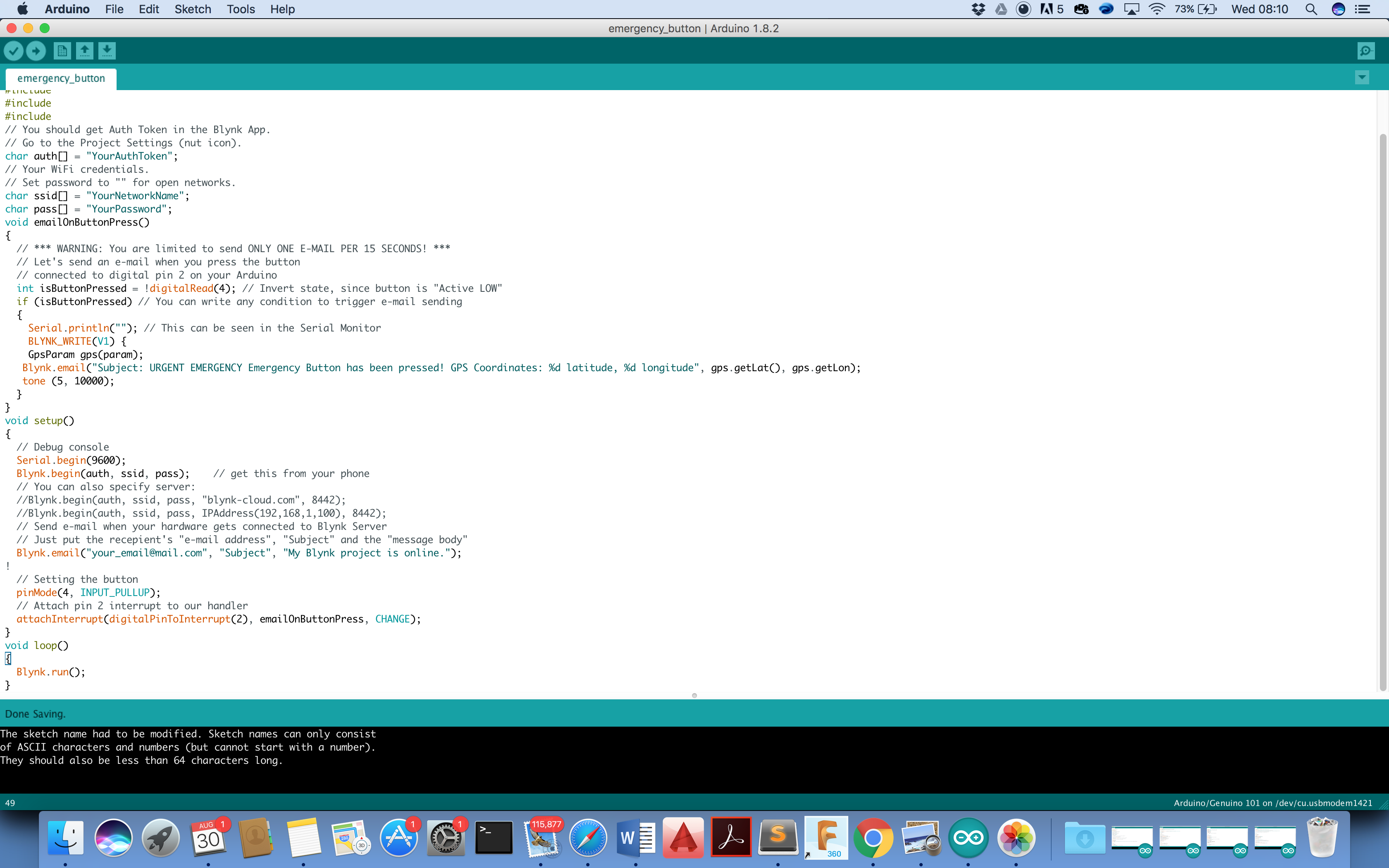Open AutoCAD red A icon in Dock
1389x868 pixels.
click(683, 838)
